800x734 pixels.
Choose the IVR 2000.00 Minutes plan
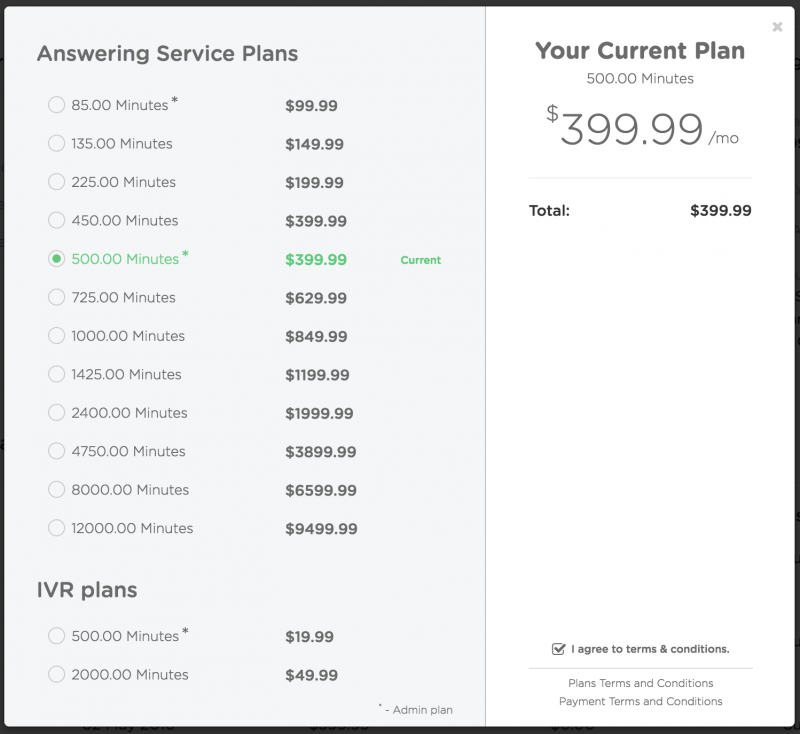pyautogui.click(x=57, y=675)
